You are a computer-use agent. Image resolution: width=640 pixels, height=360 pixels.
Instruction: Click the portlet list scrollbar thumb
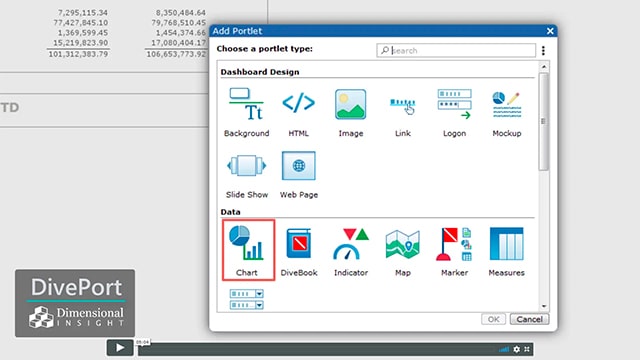coord(543,121)
